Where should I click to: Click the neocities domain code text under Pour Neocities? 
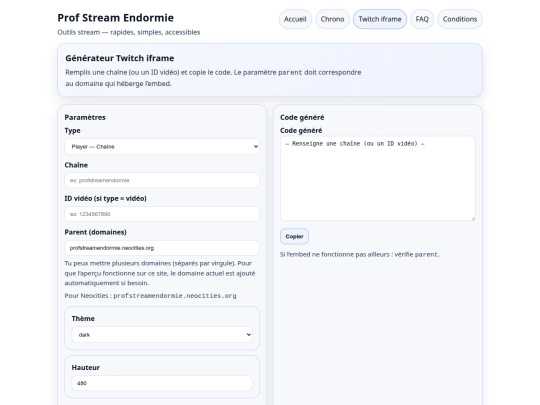coord(175,296)
